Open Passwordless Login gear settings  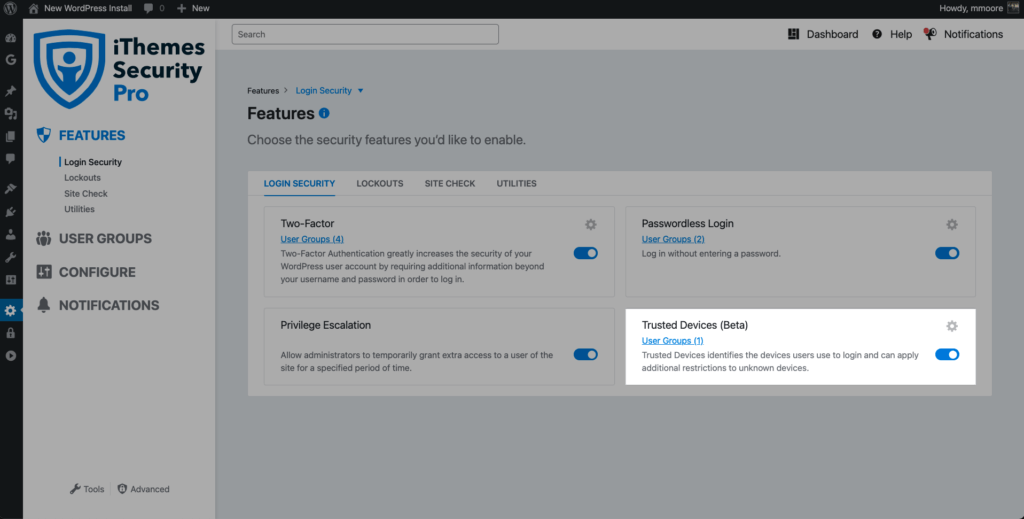(x=952, y=225)
